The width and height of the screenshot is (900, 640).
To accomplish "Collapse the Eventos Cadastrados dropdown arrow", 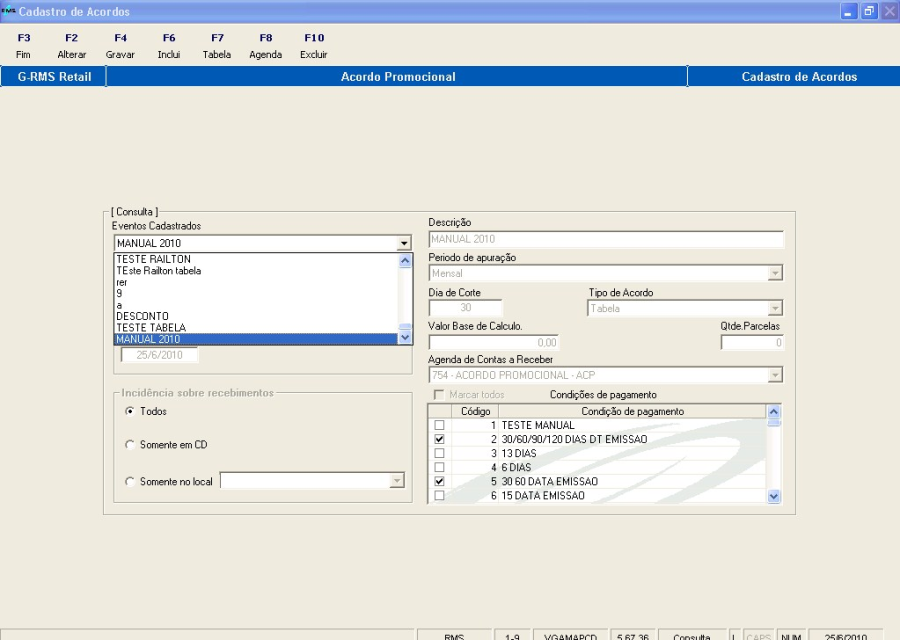I will coord(404,243).
